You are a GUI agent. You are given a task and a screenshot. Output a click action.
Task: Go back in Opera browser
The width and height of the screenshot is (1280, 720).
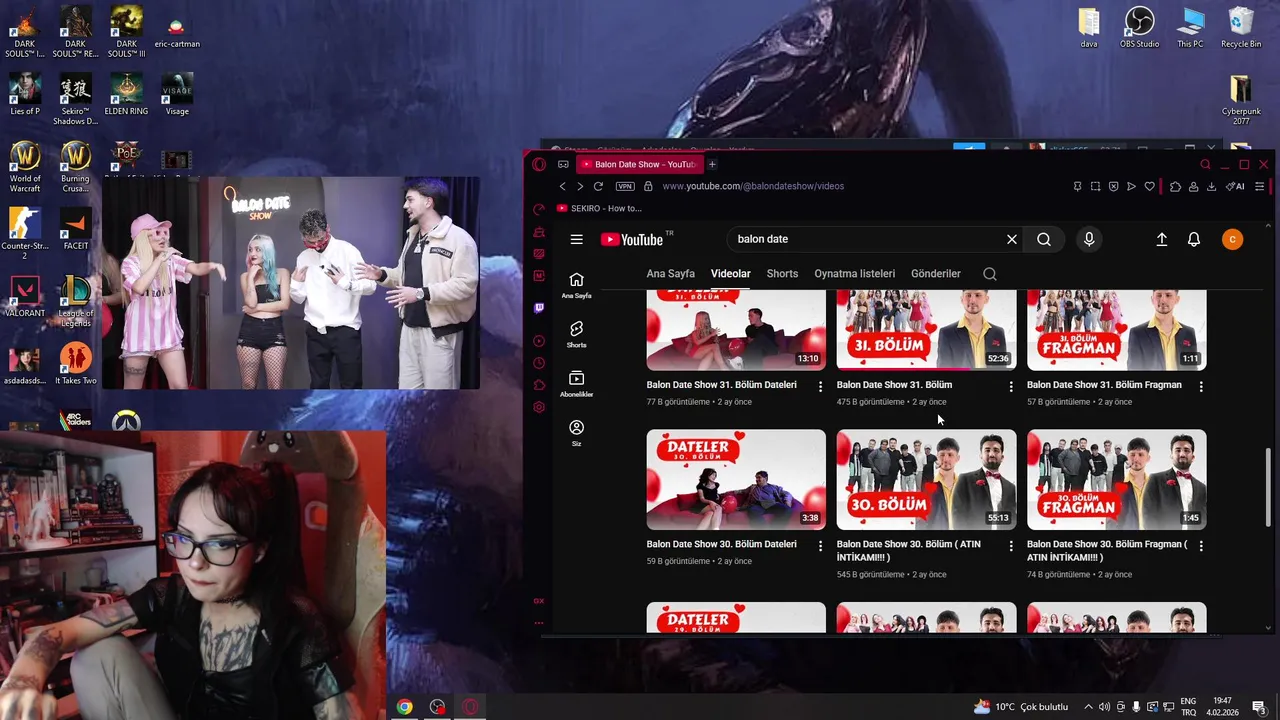[562, 186]
